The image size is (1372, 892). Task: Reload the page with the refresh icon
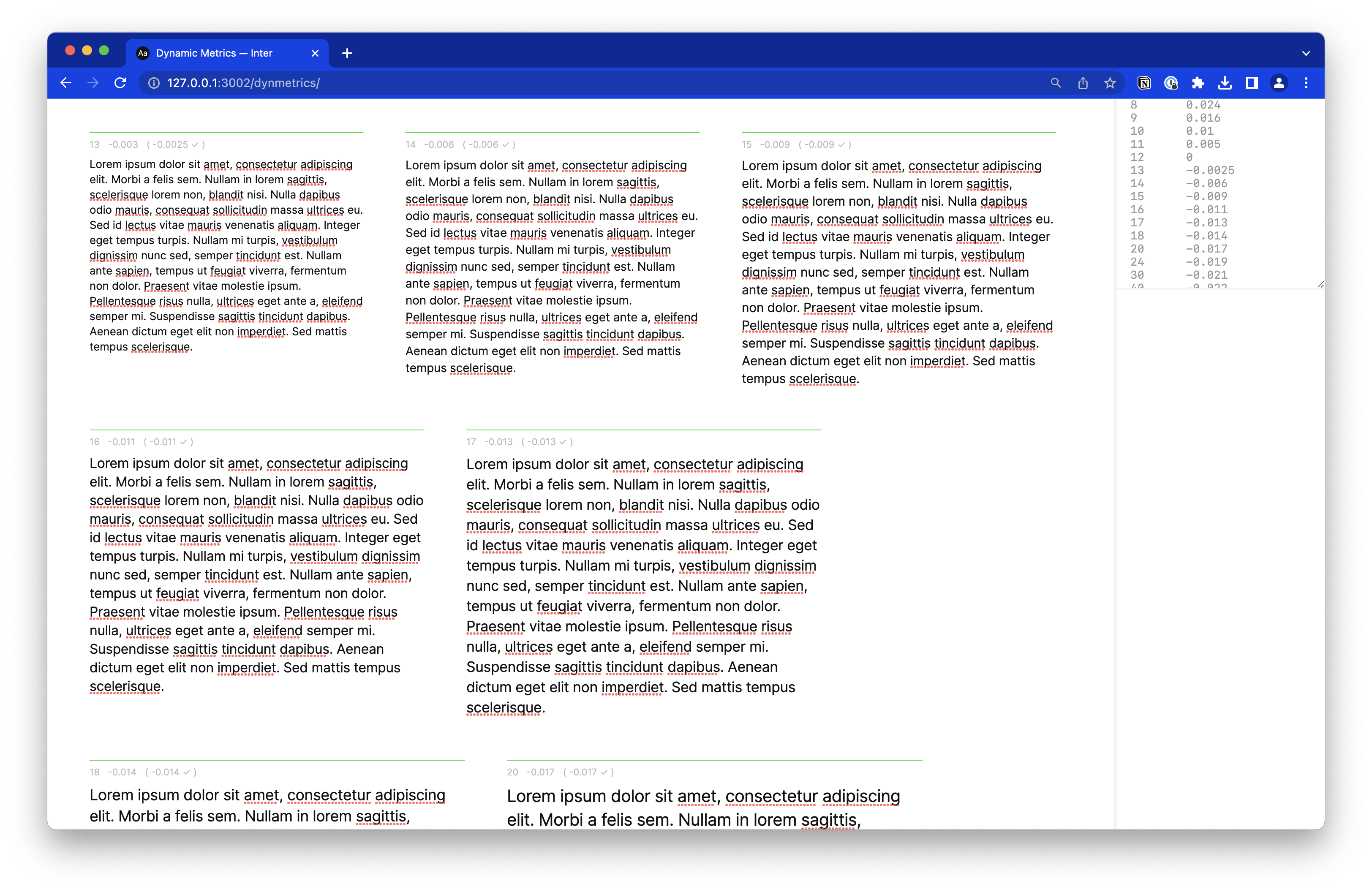120,83
